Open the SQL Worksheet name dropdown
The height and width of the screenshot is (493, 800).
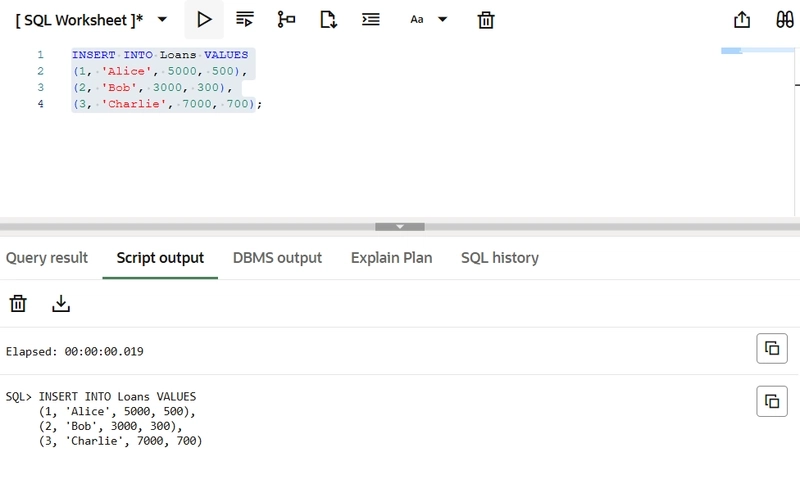click(162, 19)
